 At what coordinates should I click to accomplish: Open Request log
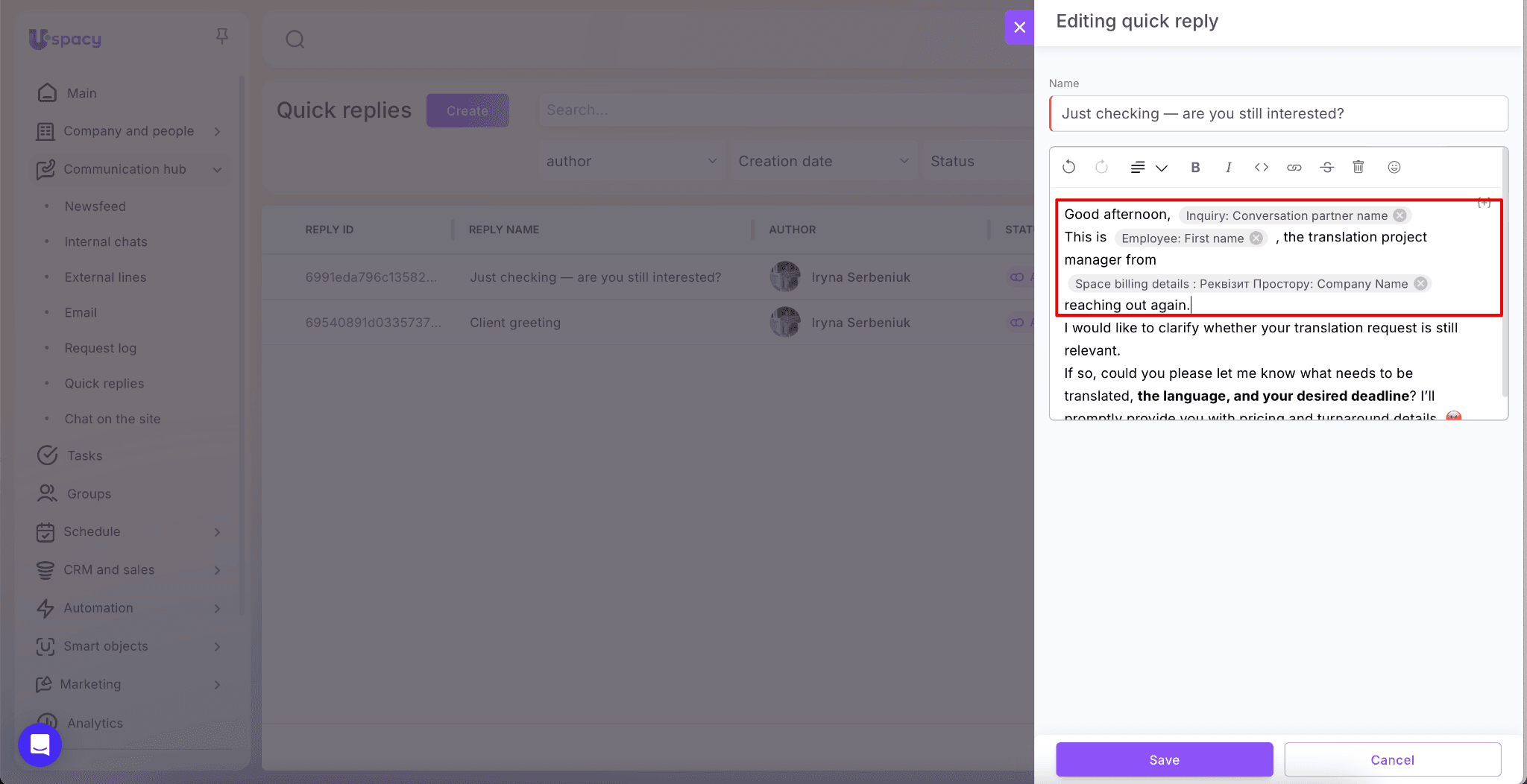(100, 348)
